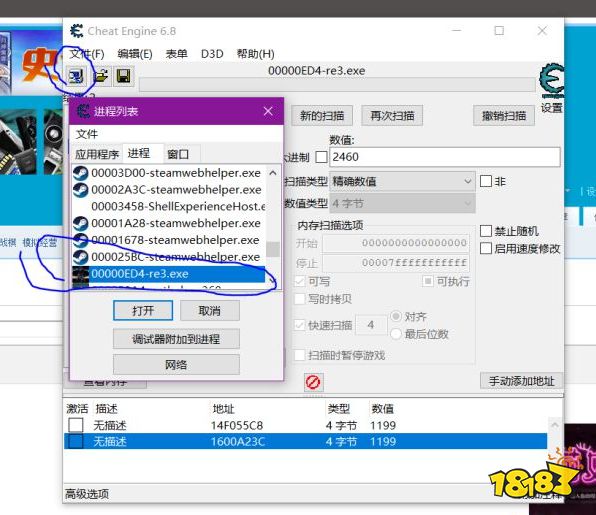Toggle the 非 checkbox
Viewport: 596px width, 515px height.
[x=486, y=181]
